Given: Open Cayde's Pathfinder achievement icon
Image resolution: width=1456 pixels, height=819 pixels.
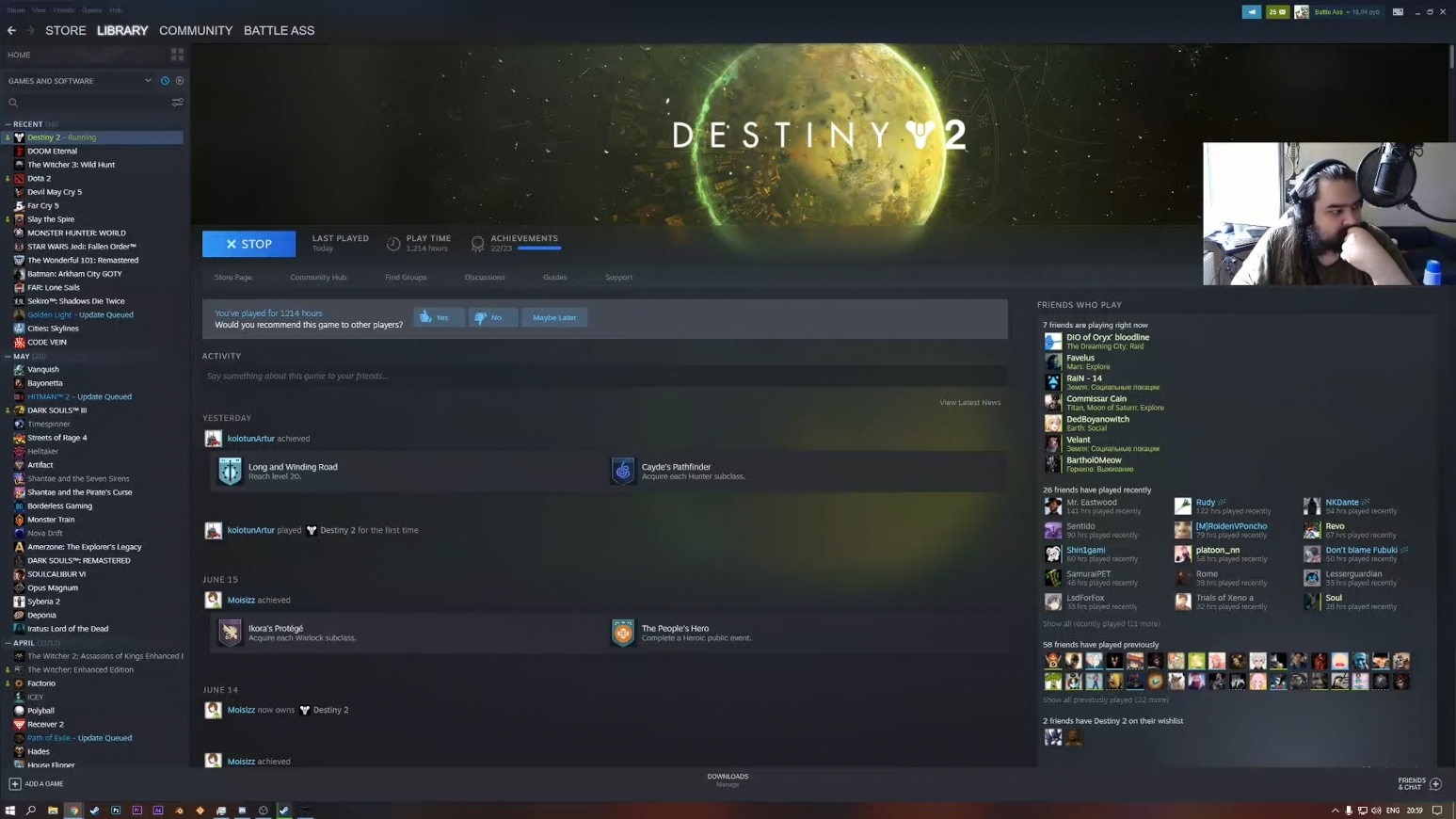Looking at the screenshot, I should coord(622,471).
